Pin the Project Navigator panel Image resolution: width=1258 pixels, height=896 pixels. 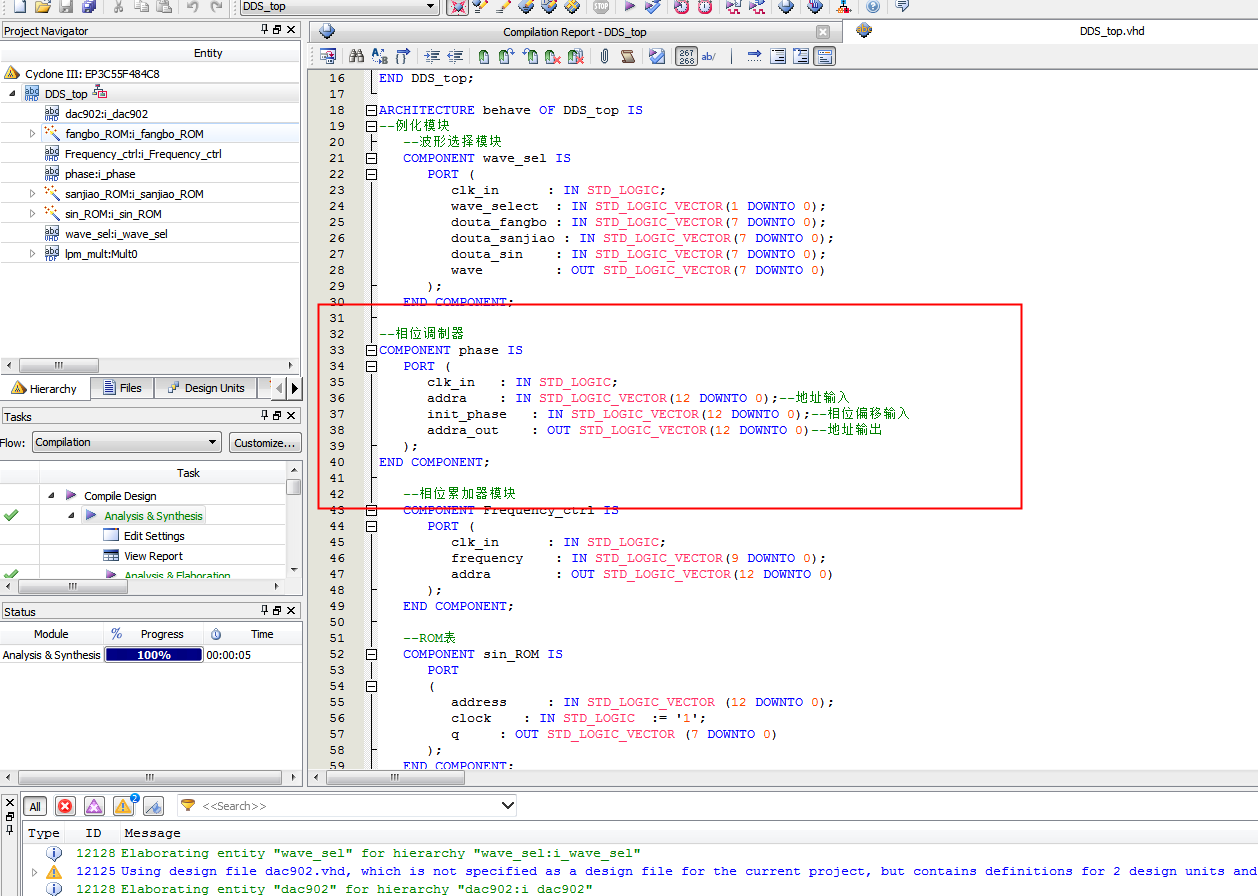265,30
